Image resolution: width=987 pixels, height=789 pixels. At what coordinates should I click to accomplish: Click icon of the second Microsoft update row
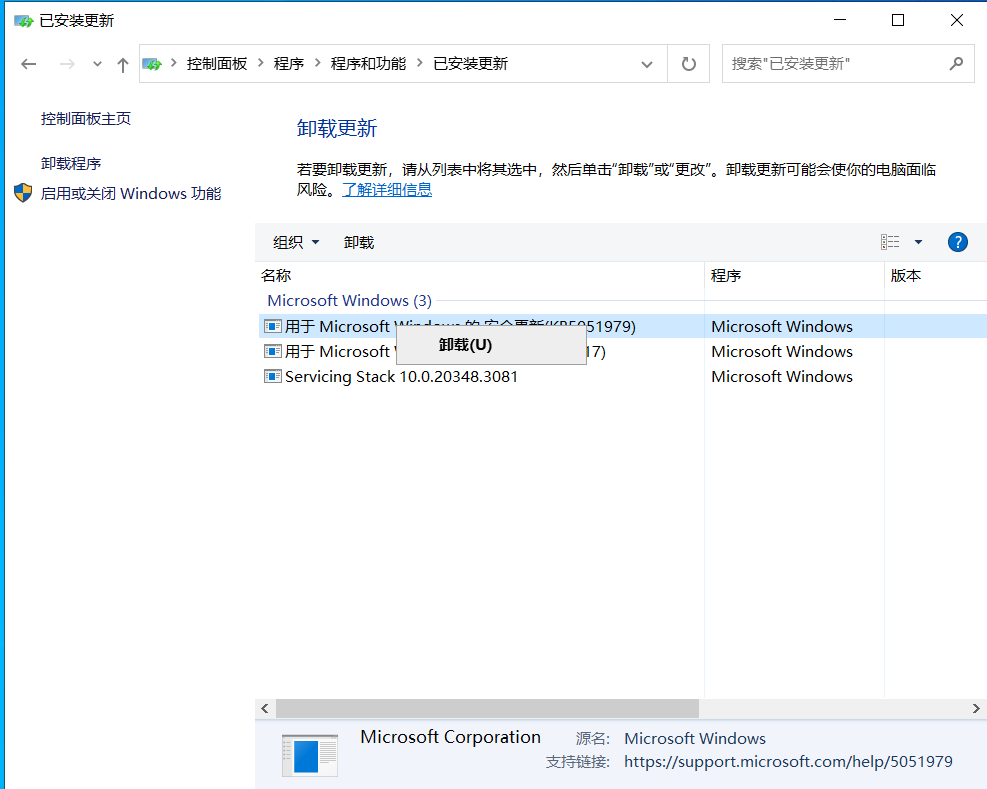click(x=273, y=351)
